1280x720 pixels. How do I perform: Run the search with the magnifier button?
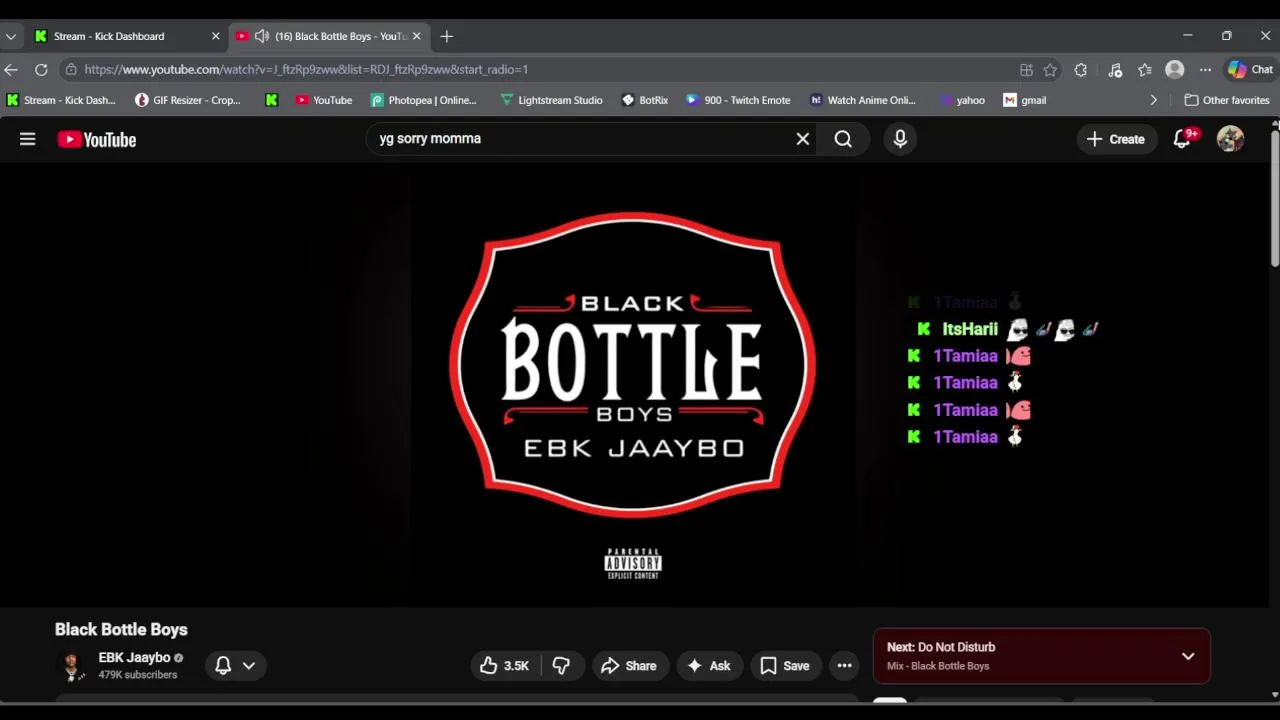843,139
